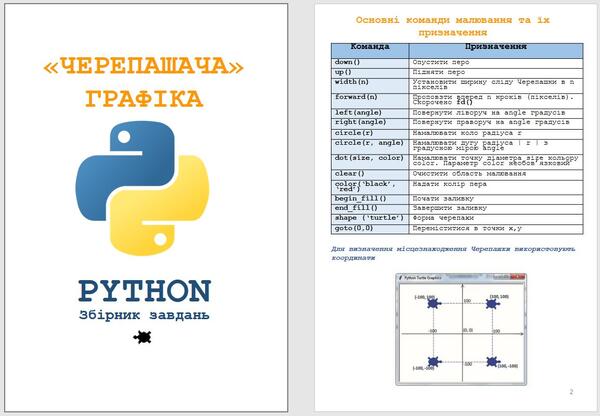Click the 'Підняти перо' description

click(x=439, y=72)
